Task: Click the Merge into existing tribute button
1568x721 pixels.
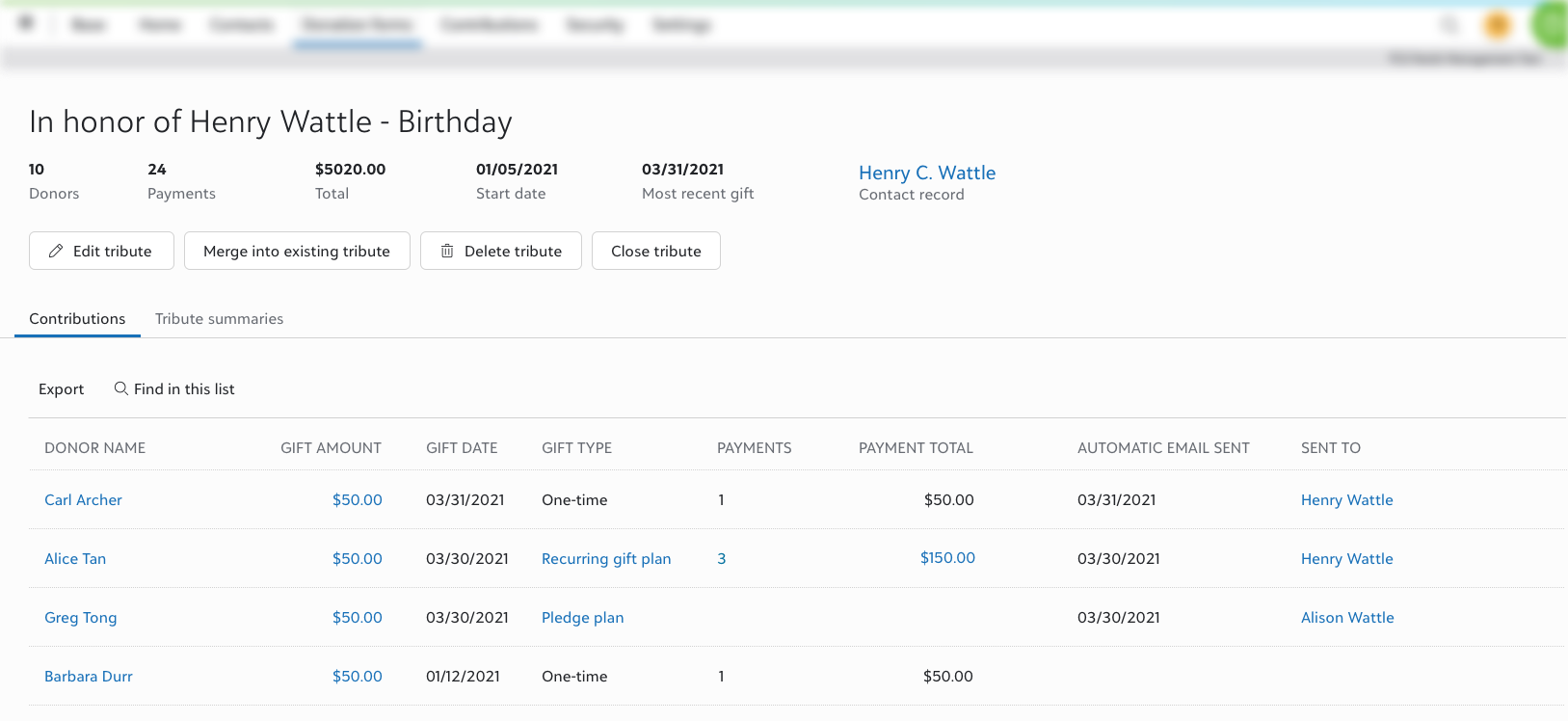Action: coord(297,251)
